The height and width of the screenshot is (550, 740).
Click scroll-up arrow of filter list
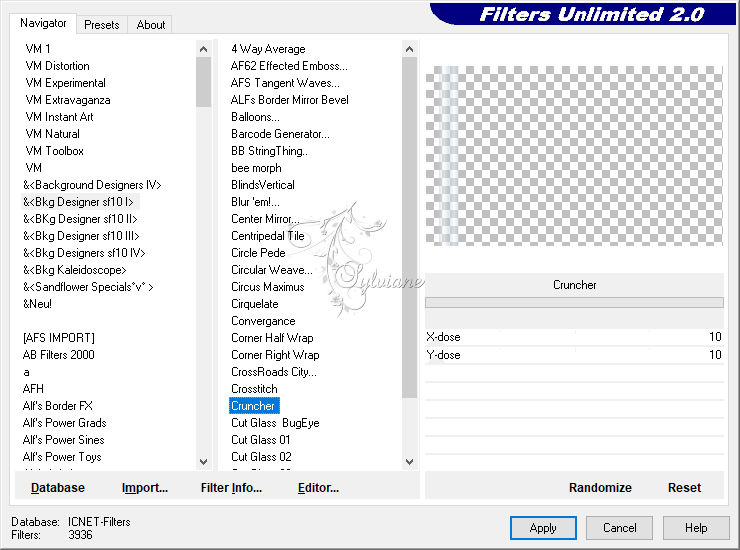[410, 49]
